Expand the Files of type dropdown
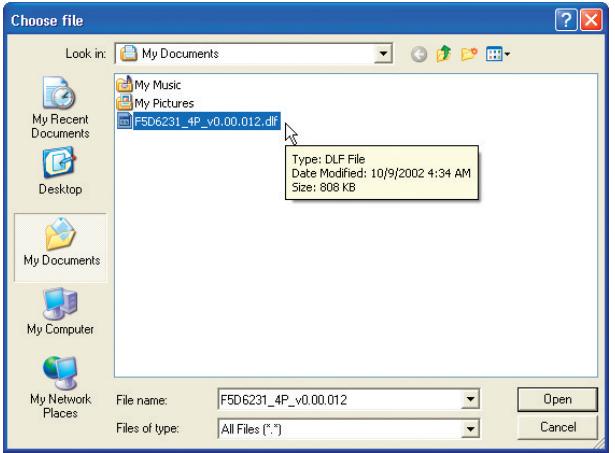Screen dimensions: 615x453 coord(470,429)
